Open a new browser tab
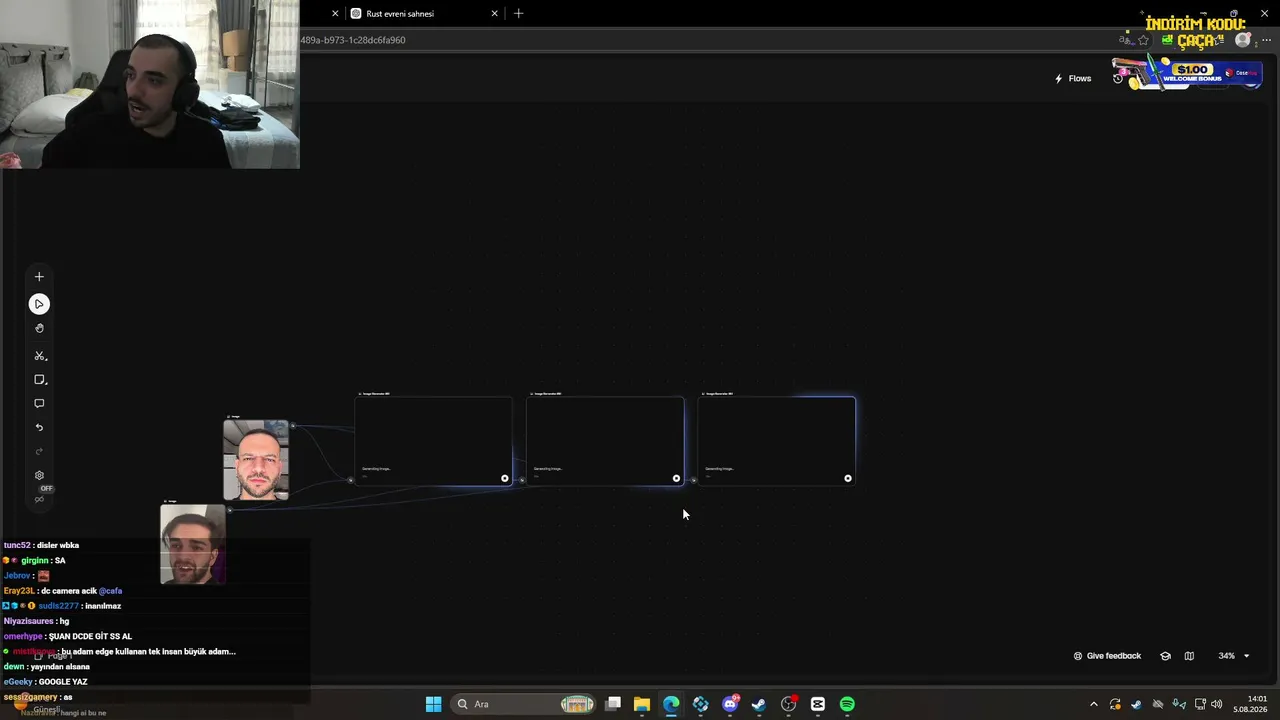Image resolution: width=1280 pixels, height=720 pixels. click(518, 14)
